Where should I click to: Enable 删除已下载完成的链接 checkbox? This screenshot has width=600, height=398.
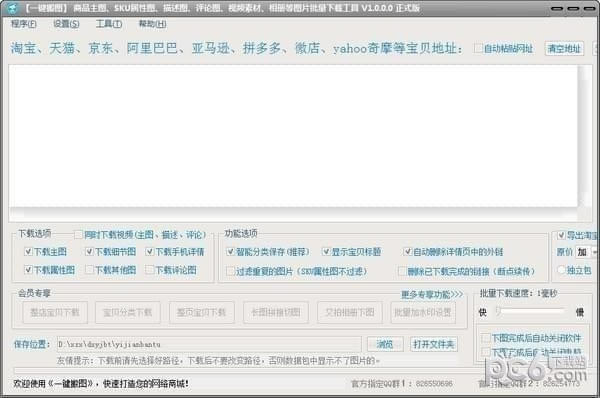point(401,271)
